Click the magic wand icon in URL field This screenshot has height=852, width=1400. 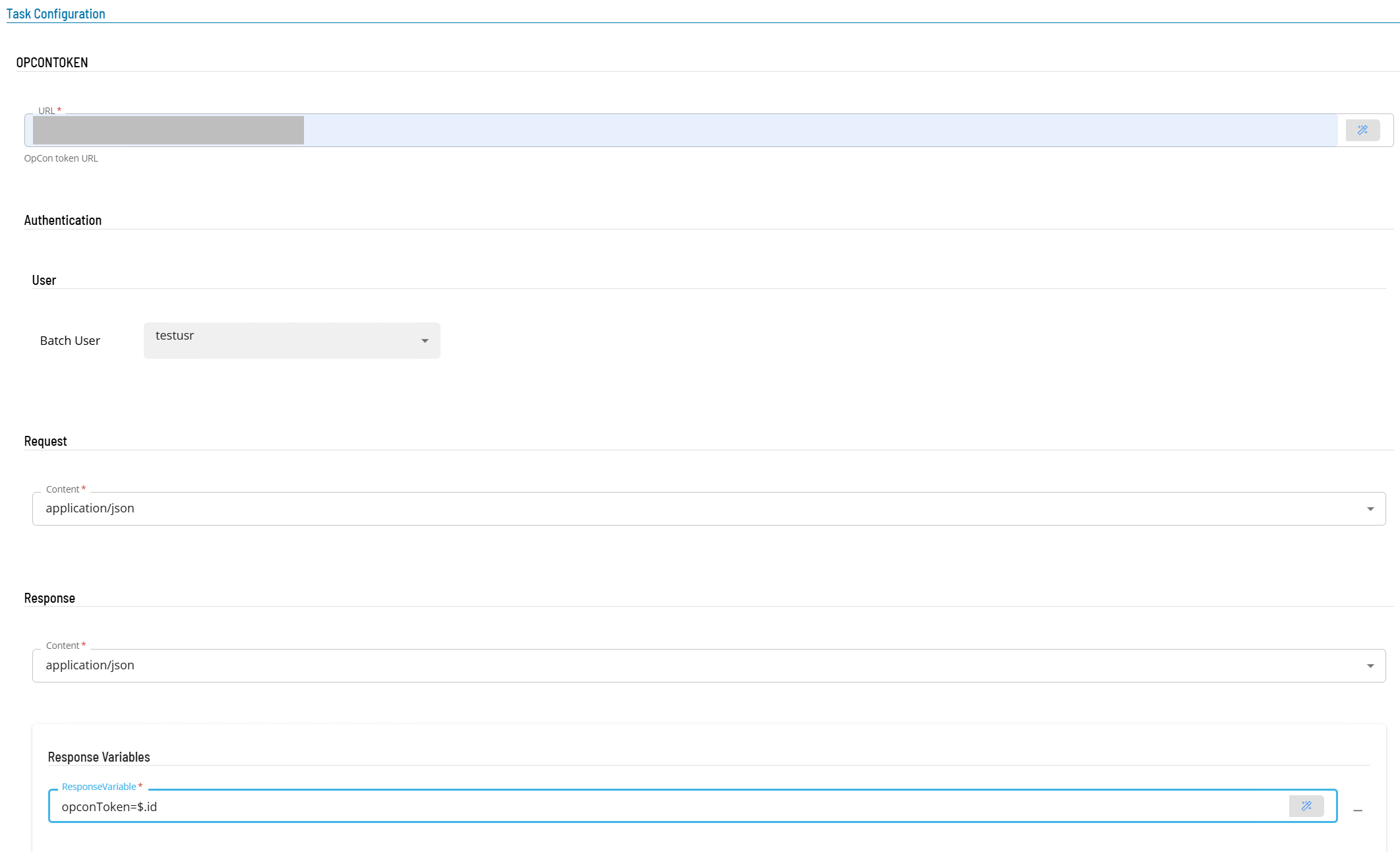1362,131
